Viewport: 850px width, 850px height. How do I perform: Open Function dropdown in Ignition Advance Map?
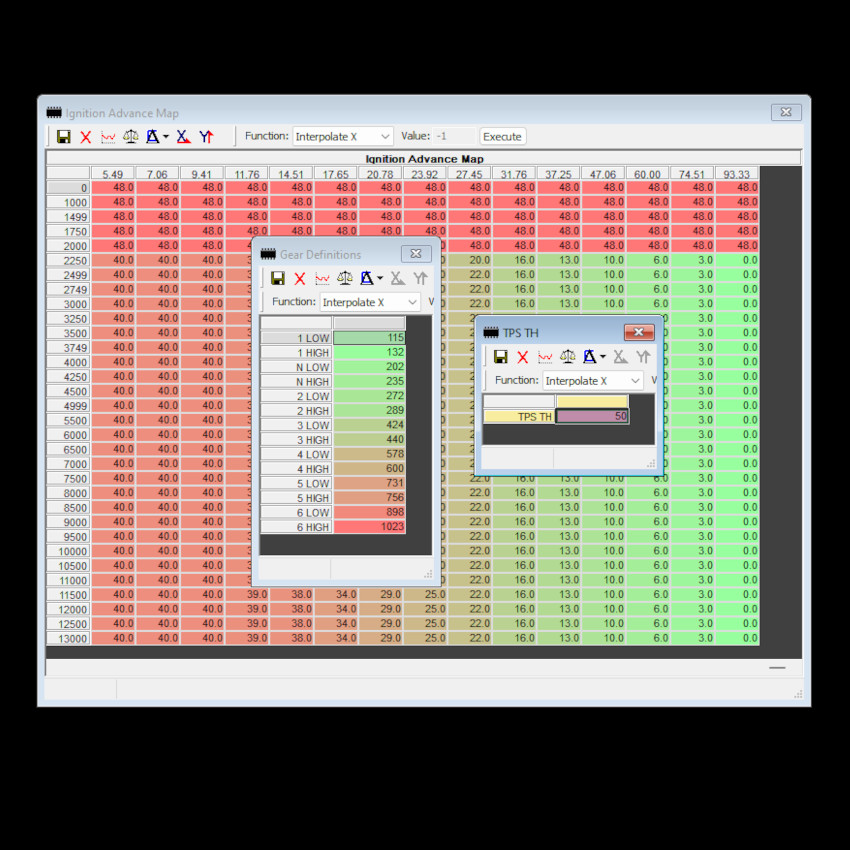(343, 137)
